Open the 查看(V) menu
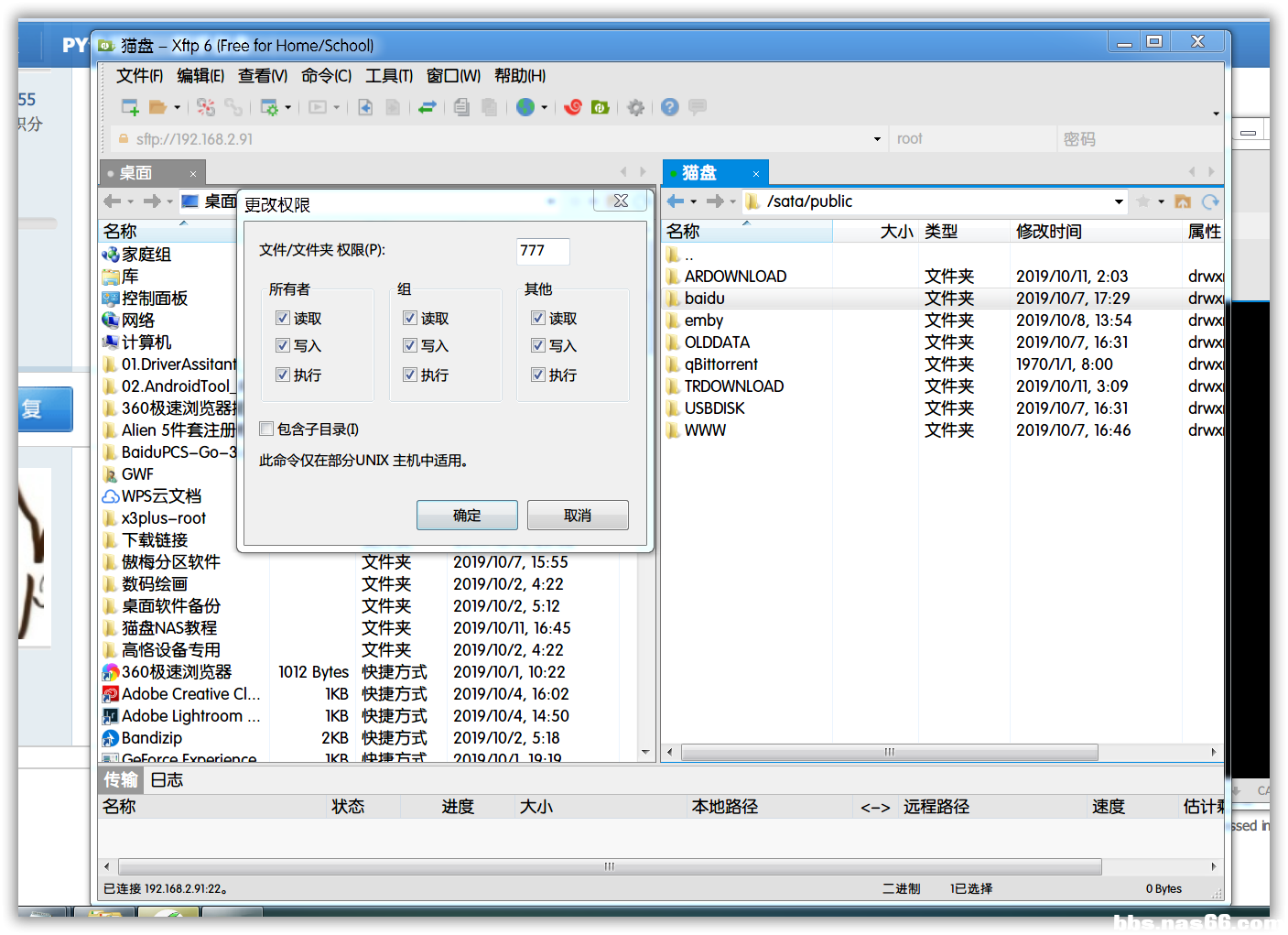 pyautogui.click(x=263, y=76)
